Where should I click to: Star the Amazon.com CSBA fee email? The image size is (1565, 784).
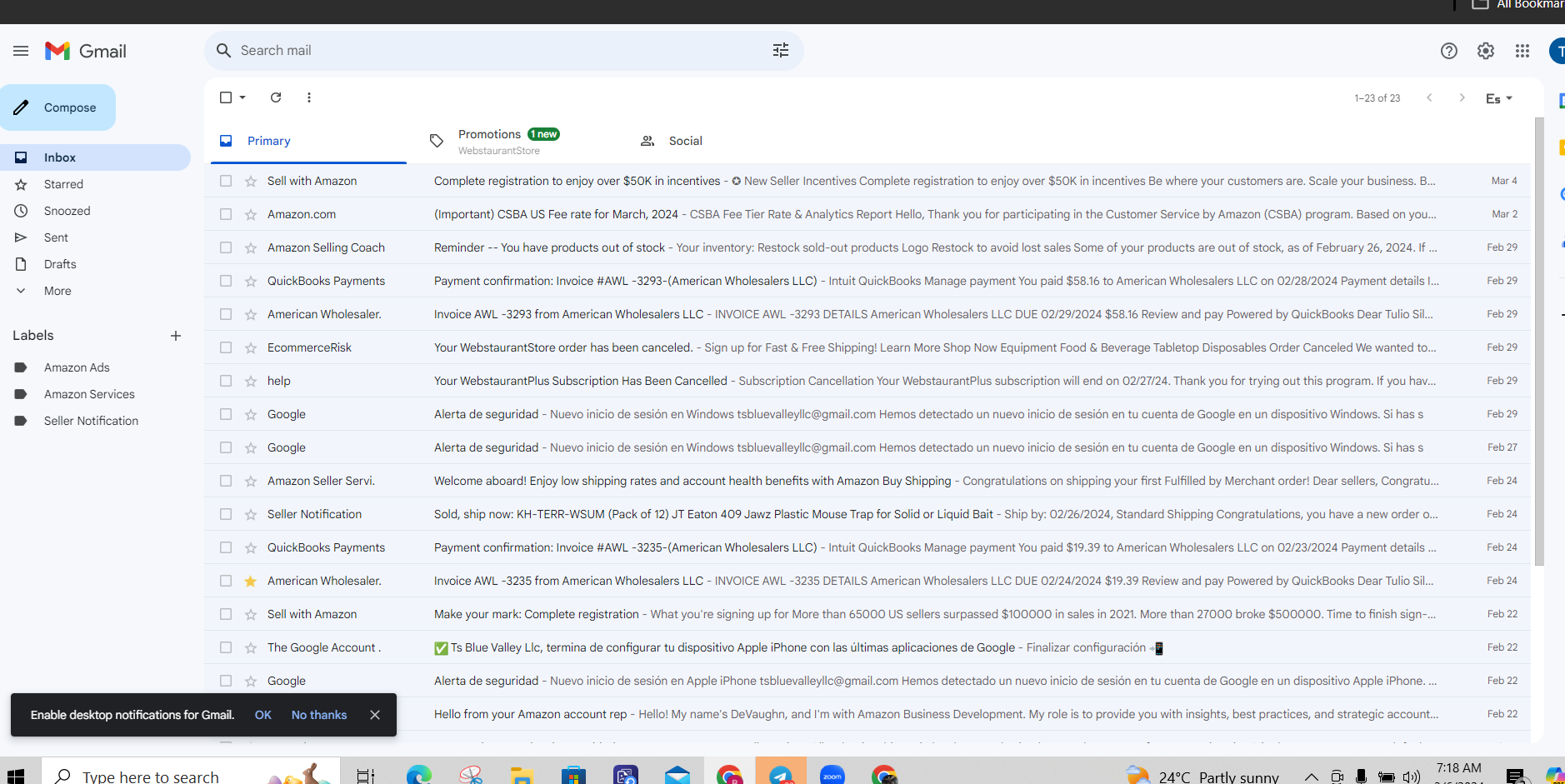(x=250, y=214)
